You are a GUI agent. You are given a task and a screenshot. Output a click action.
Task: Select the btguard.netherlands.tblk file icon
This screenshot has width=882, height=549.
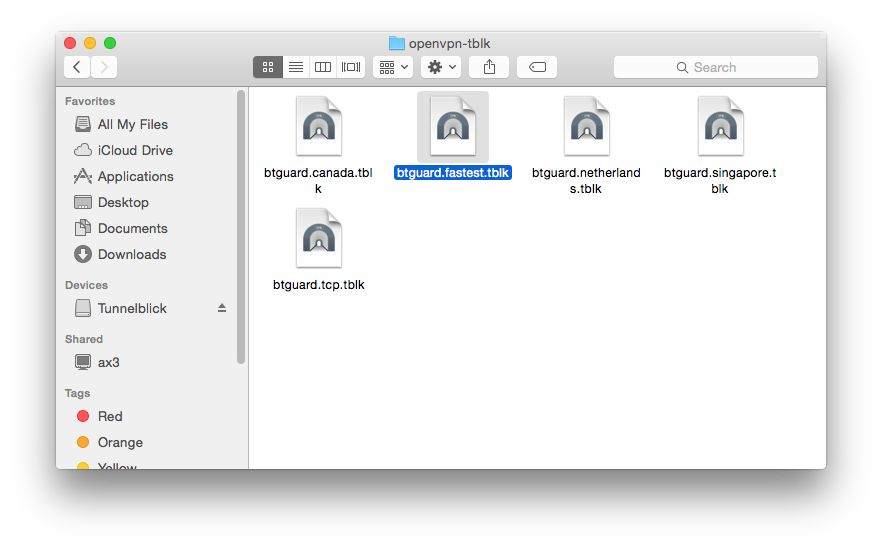point(586,126)
